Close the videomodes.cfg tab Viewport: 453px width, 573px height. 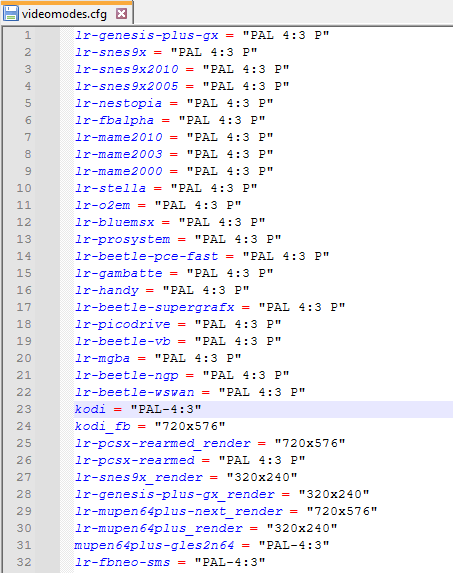tap(121, 14)
